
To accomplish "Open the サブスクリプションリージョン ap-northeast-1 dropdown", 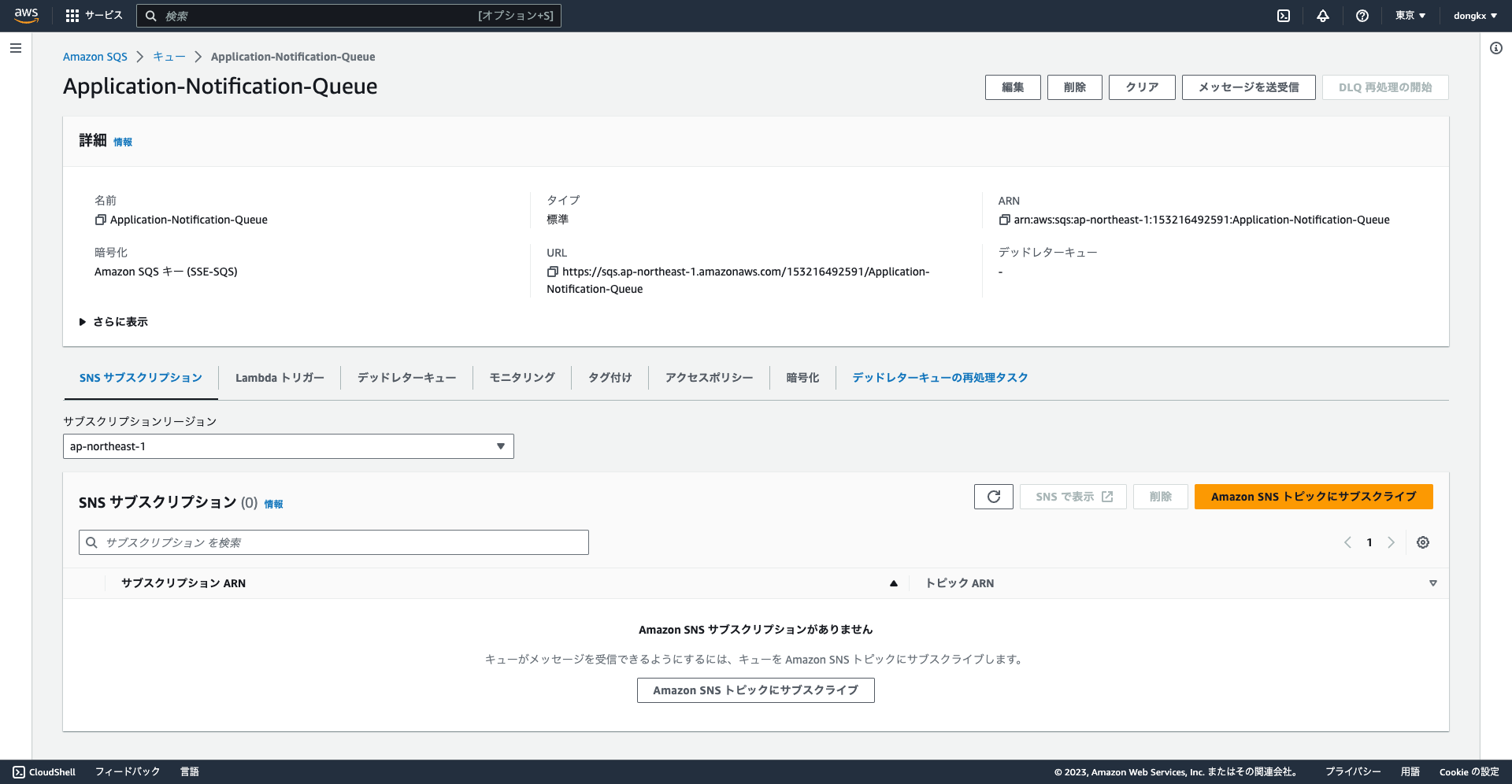I will coord(288,446).
